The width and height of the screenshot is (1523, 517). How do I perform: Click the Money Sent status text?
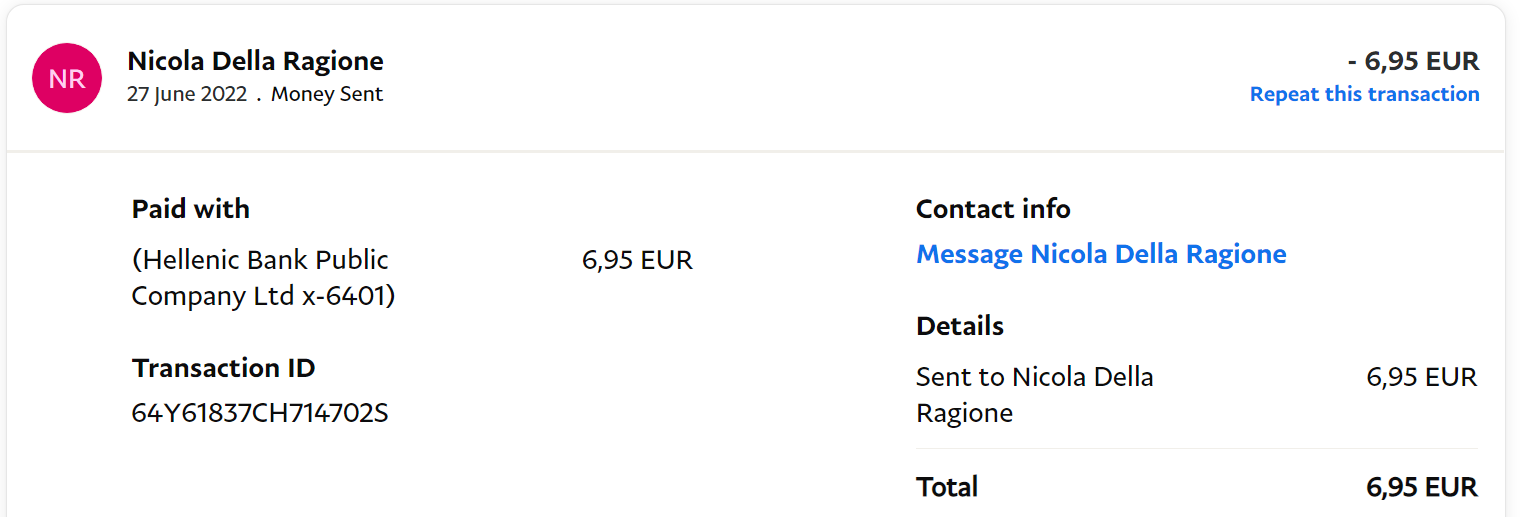(x=327, y=95)
